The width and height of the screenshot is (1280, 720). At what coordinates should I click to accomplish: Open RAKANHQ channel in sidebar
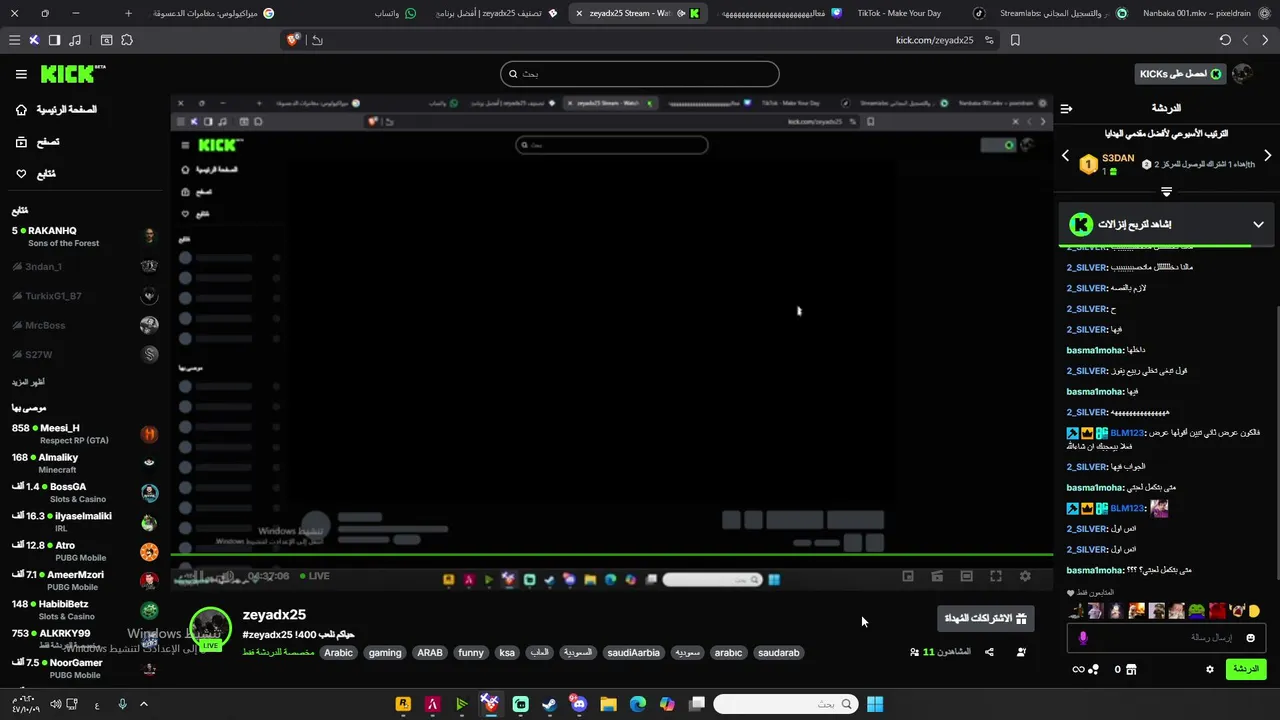pyautogui.click(x=84, y=236)
